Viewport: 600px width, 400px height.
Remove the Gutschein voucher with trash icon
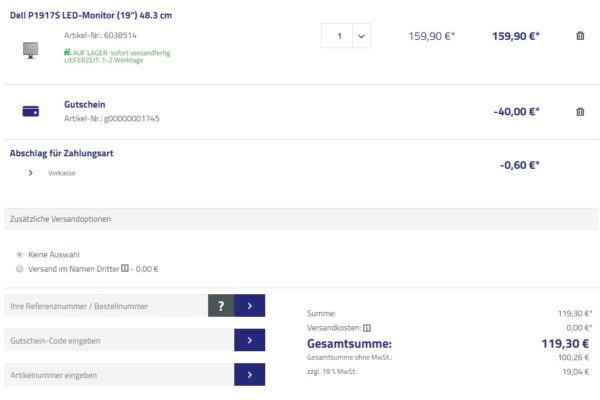tap(580, 111)
